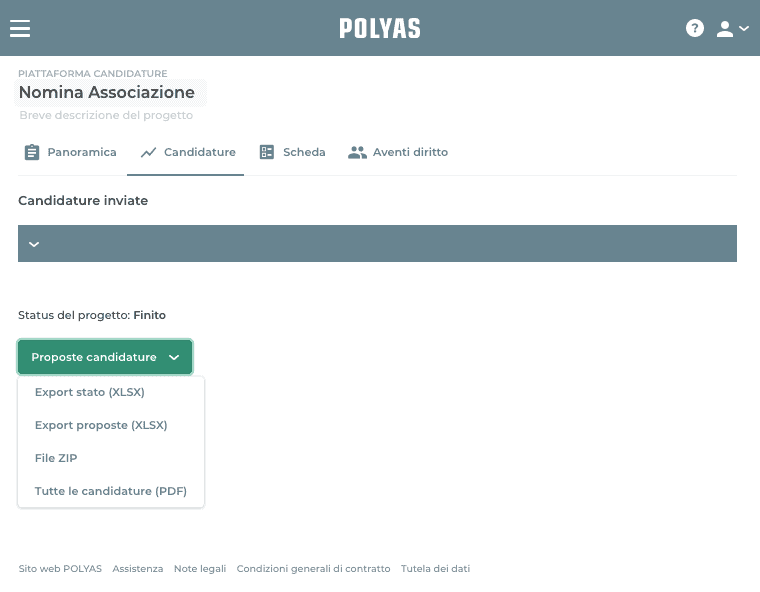Choose Tutte le candidature (PDF)
760x592 pixels.
click(x=111, y=491)
